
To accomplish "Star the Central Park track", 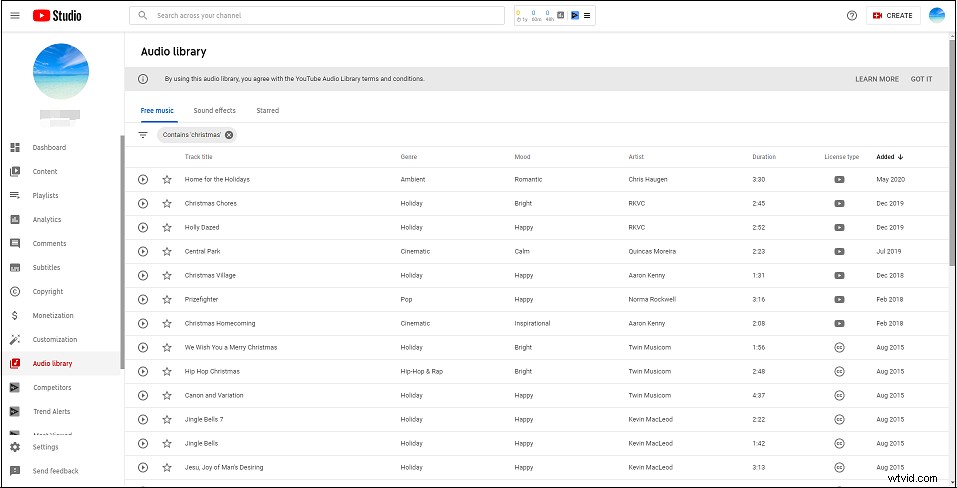I will 167,252.
